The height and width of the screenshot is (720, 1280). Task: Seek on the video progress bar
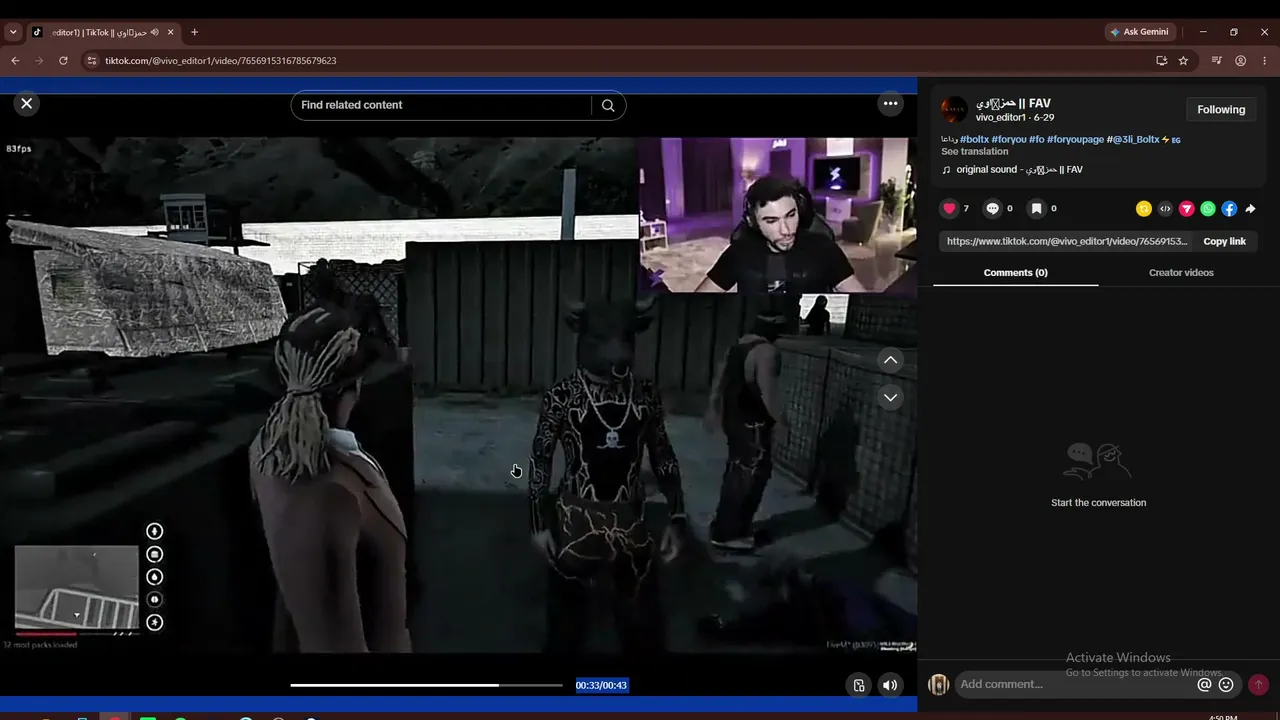[x=427, y=685]
